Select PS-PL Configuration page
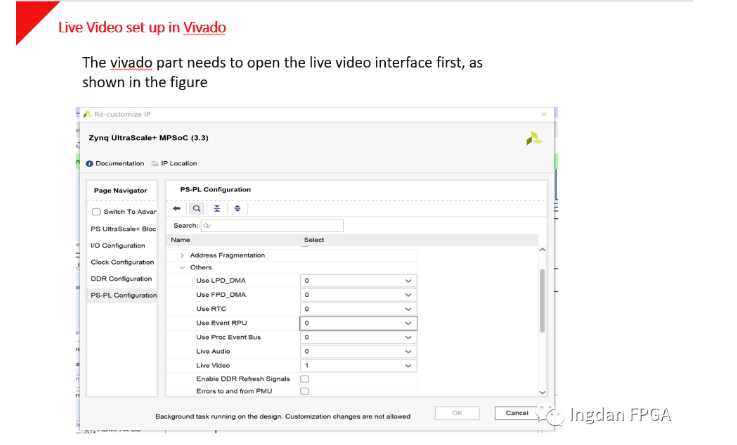737x445 pixels. [x=124, y=295]
